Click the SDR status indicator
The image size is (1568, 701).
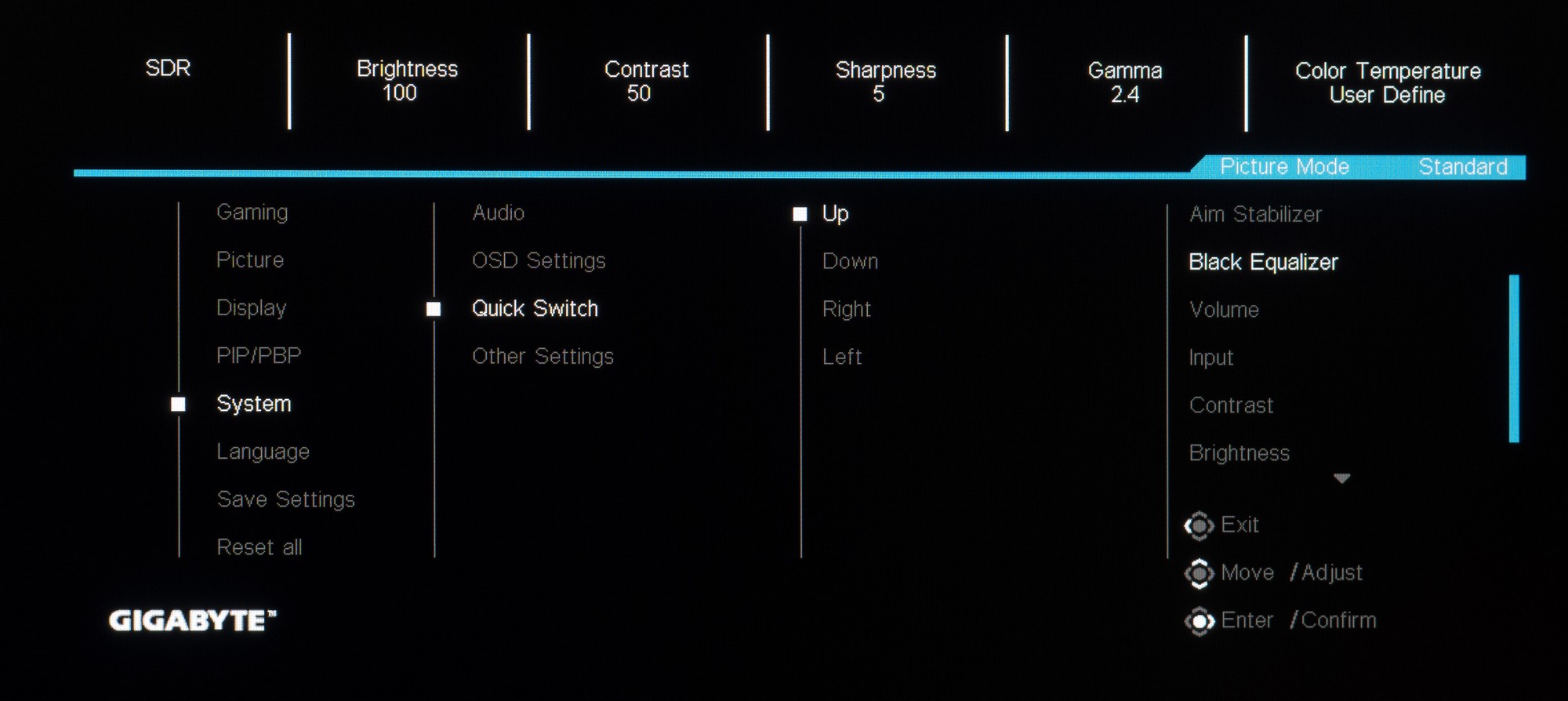point(168,68)
